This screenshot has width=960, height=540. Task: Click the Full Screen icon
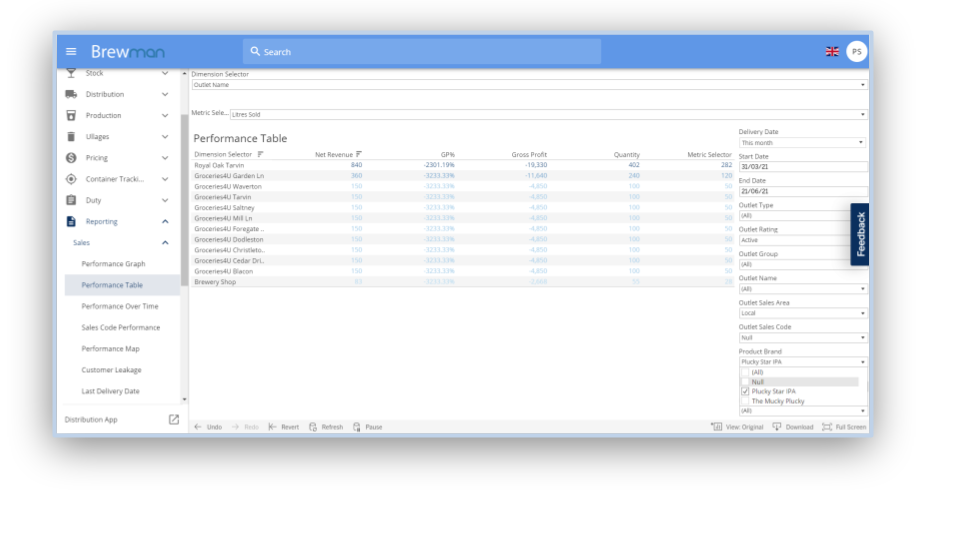tap(827, 427)
